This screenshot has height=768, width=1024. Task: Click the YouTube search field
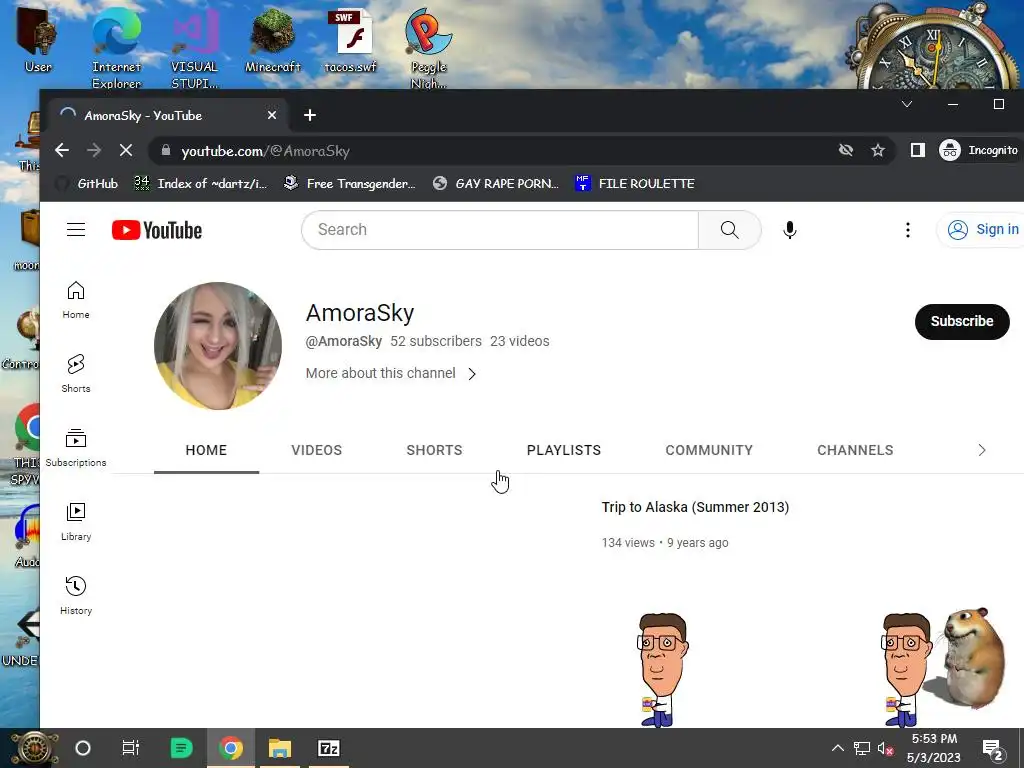coord(500,230)
